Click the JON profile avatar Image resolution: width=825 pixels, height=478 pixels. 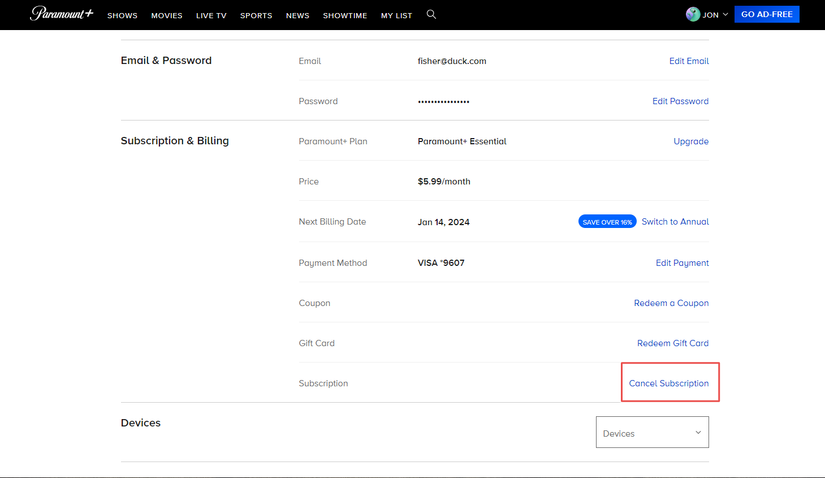(693, 15)
